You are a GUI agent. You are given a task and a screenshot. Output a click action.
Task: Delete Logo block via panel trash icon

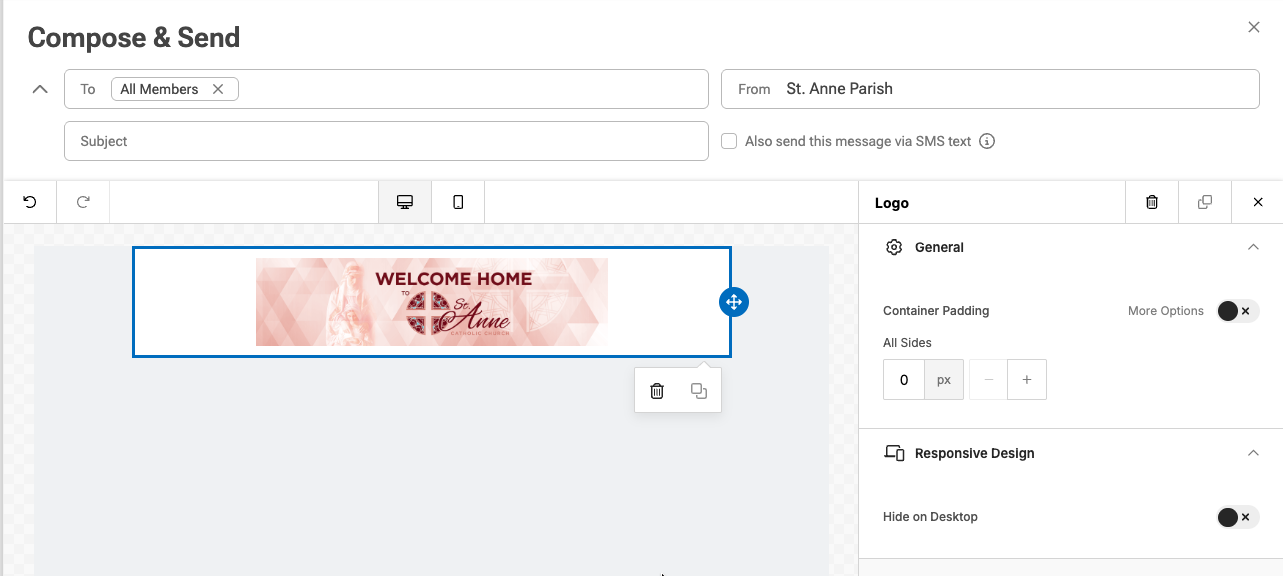[x=1152, y=202]
